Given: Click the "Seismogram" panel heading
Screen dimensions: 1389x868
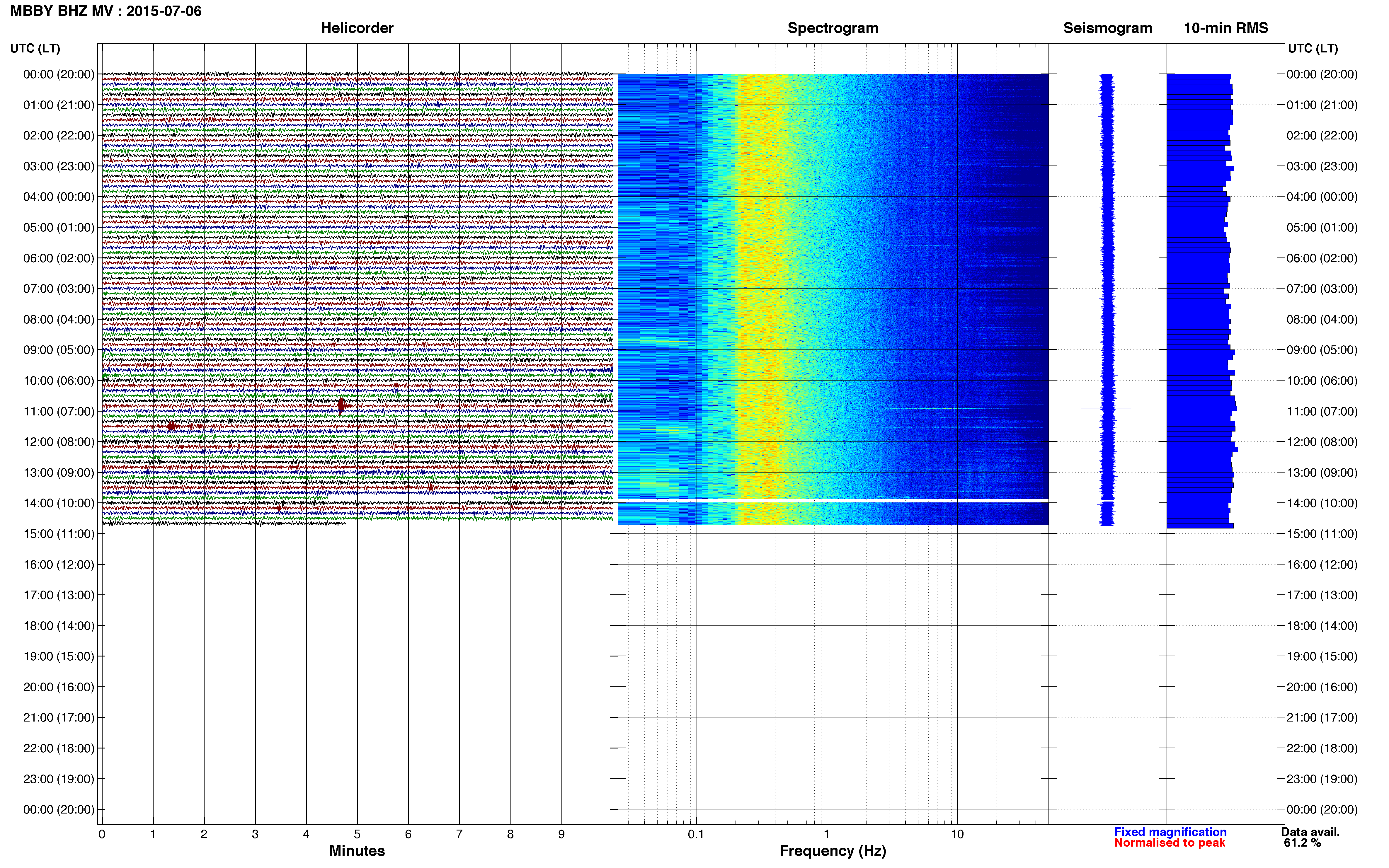Looking at the screenshot, I should (1107, 28).
